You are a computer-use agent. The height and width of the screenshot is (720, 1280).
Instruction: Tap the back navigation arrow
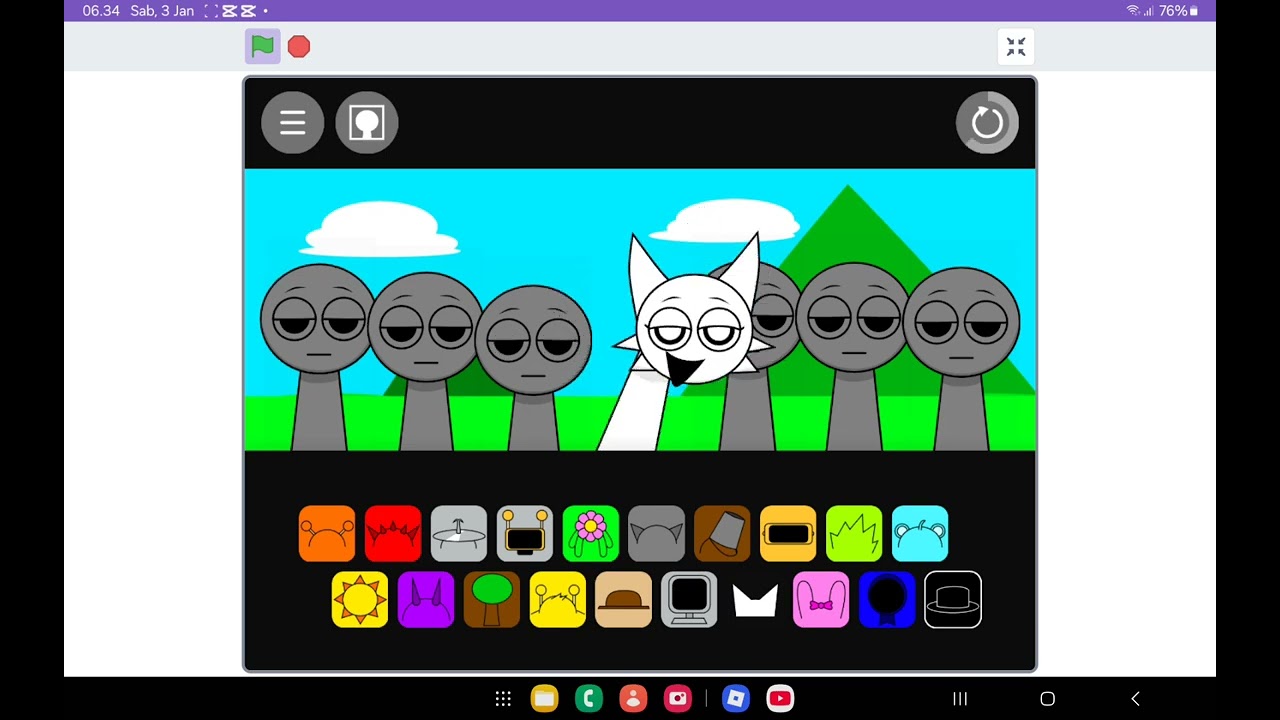[x=1135, y=699]
